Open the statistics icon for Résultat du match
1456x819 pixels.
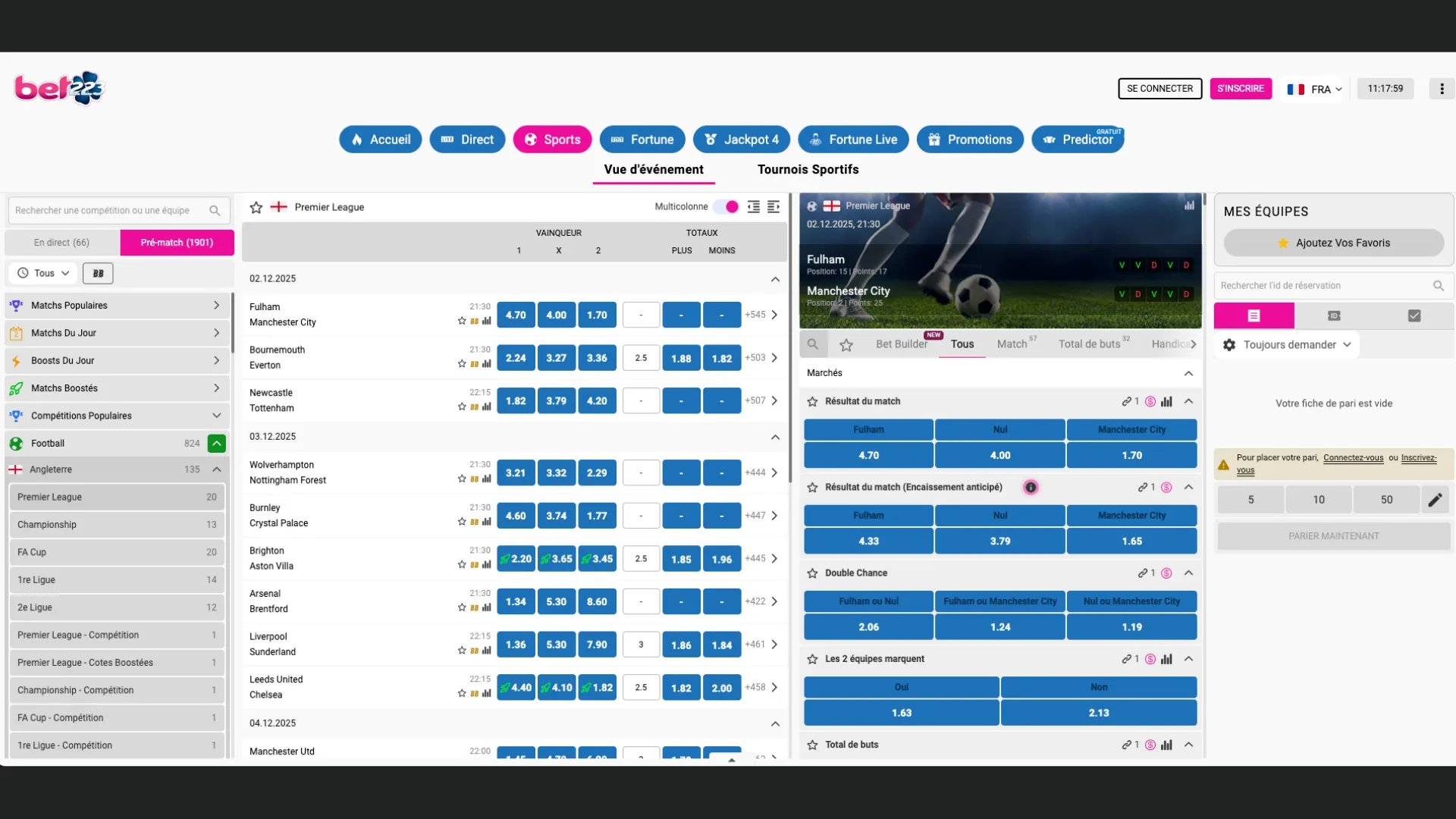[x=1168, y=401]
